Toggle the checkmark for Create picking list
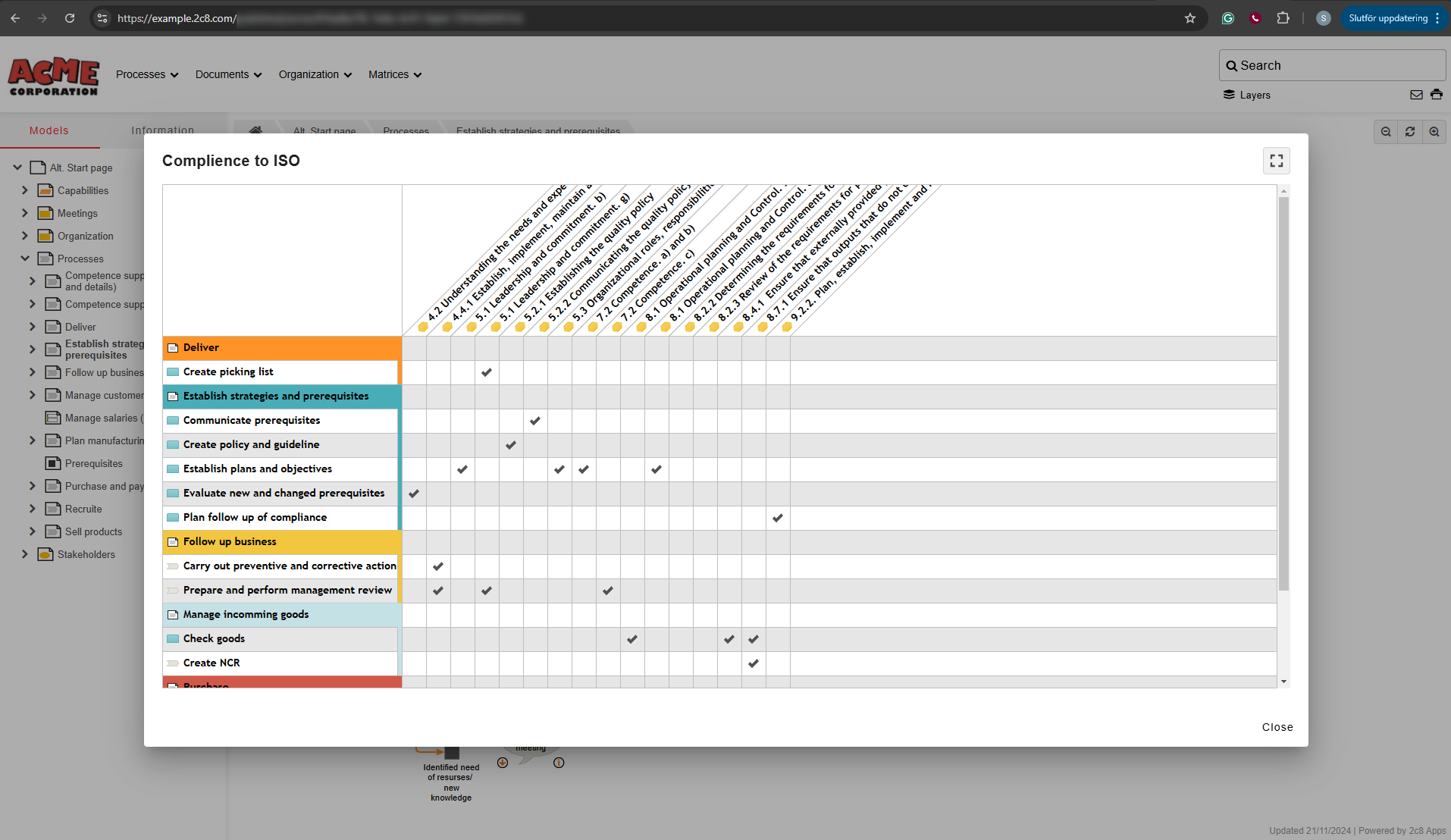The height and width of the screenshot is (840, 1451). (487, 372)
